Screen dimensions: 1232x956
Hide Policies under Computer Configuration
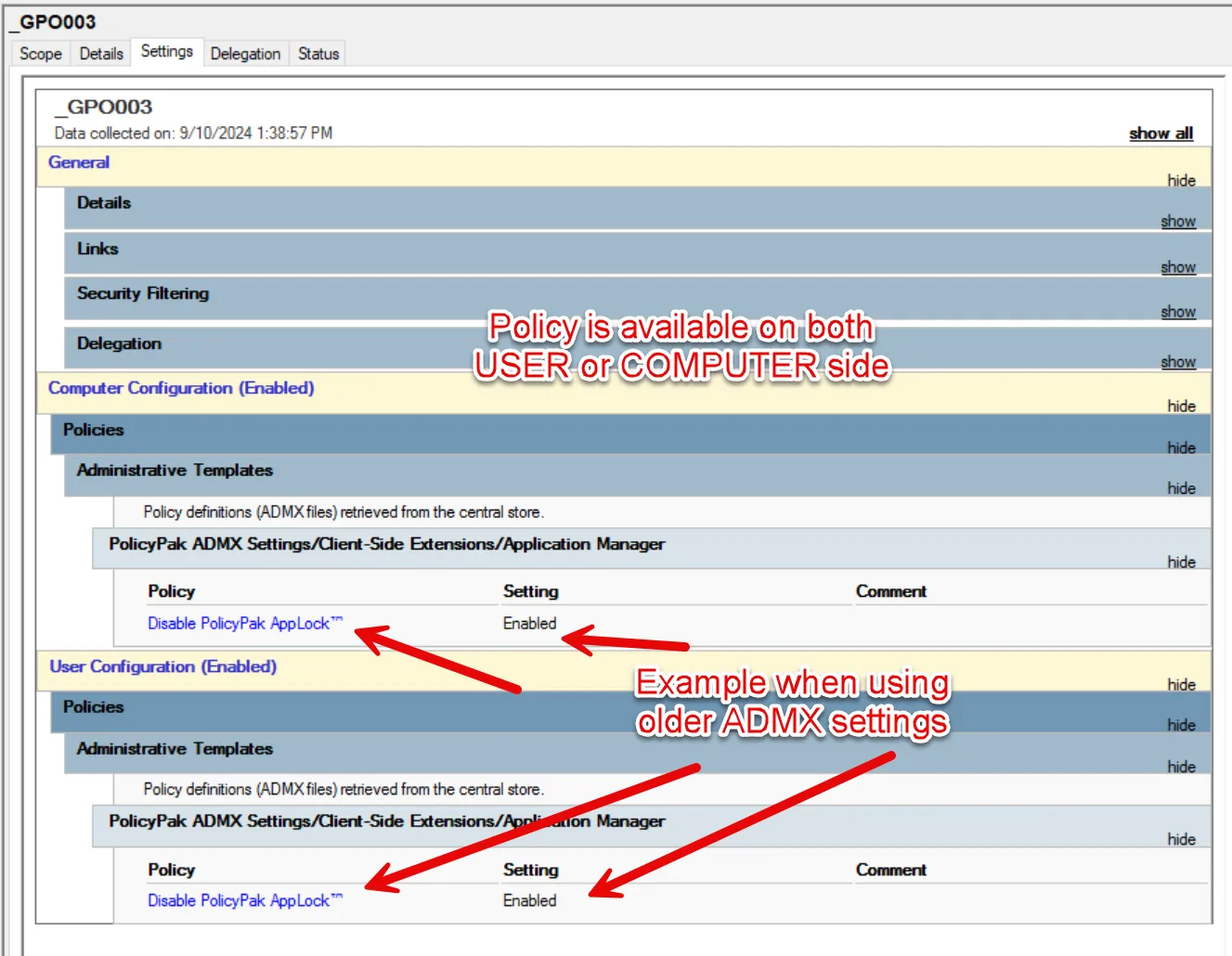[x=1181, y=447]
